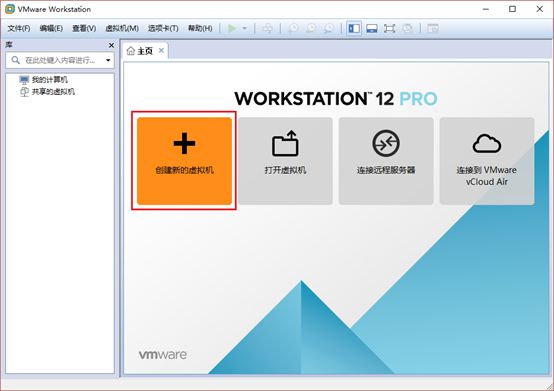Open the 查看(V) menu

pyautogui.click(x=84, y=28)
